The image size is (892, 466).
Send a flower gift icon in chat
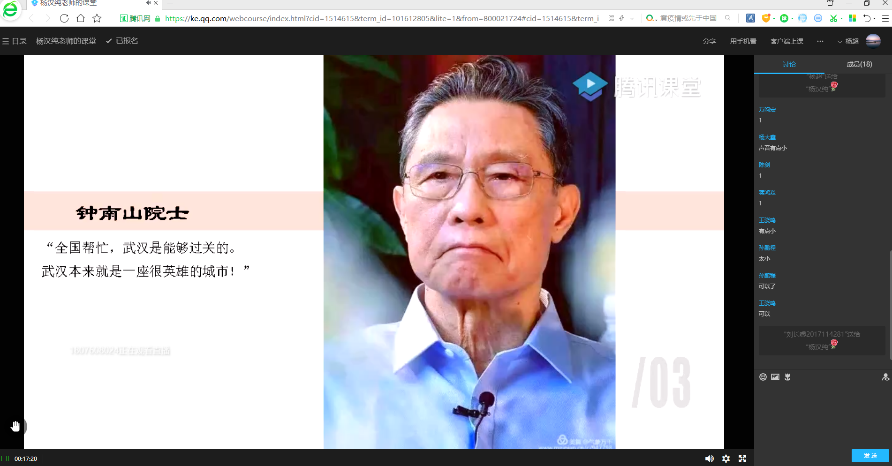click(787, 377)
